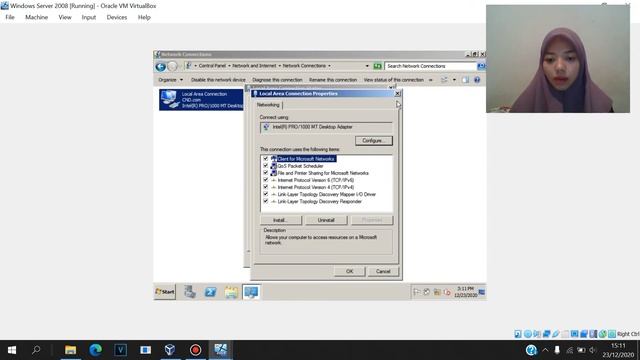Click Diagnose this connection
640x360 pixels.
click(277, 80)
